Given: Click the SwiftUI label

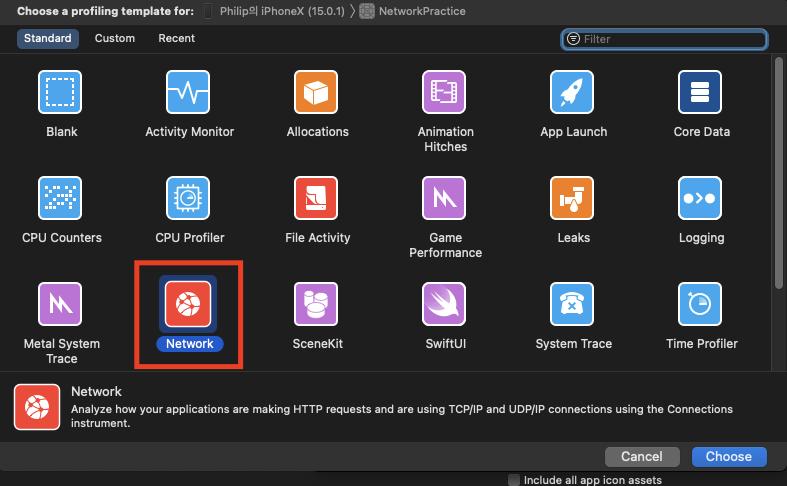Looking at the screenshot, I should coord(446,343).
